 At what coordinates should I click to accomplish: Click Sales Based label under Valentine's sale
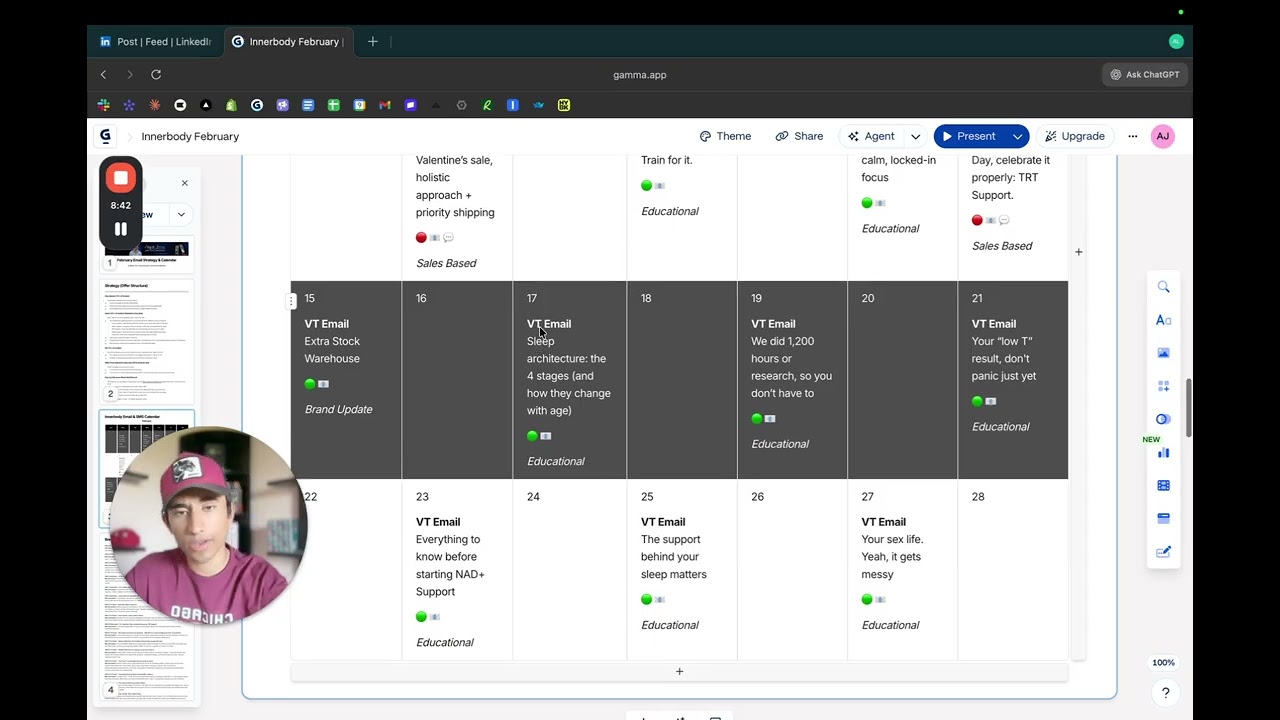pos(446,263)
